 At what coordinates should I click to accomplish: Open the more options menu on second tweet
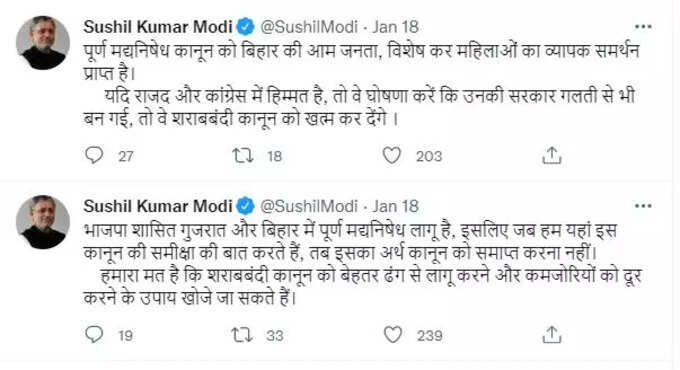pos(643,206)
